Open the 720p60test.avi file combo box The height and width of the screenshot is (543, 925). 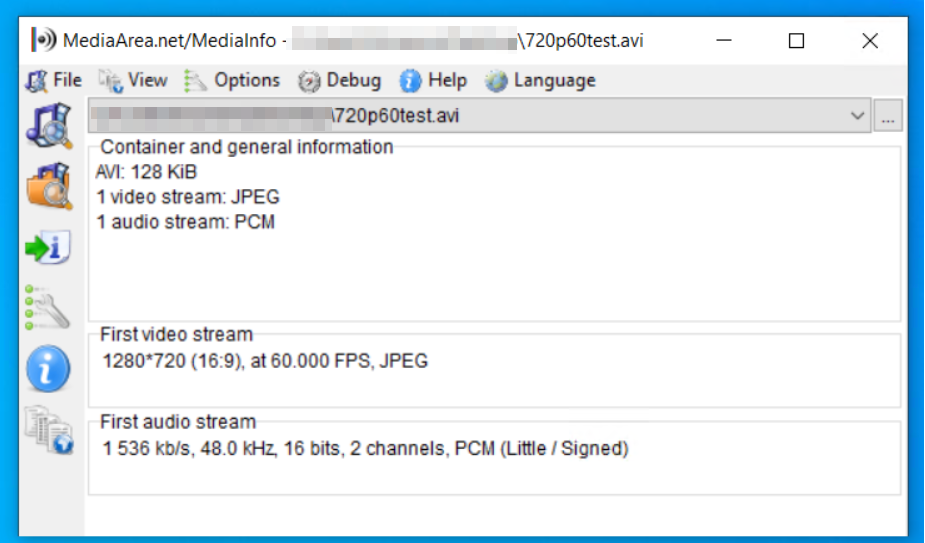click(x=480, y=116)
